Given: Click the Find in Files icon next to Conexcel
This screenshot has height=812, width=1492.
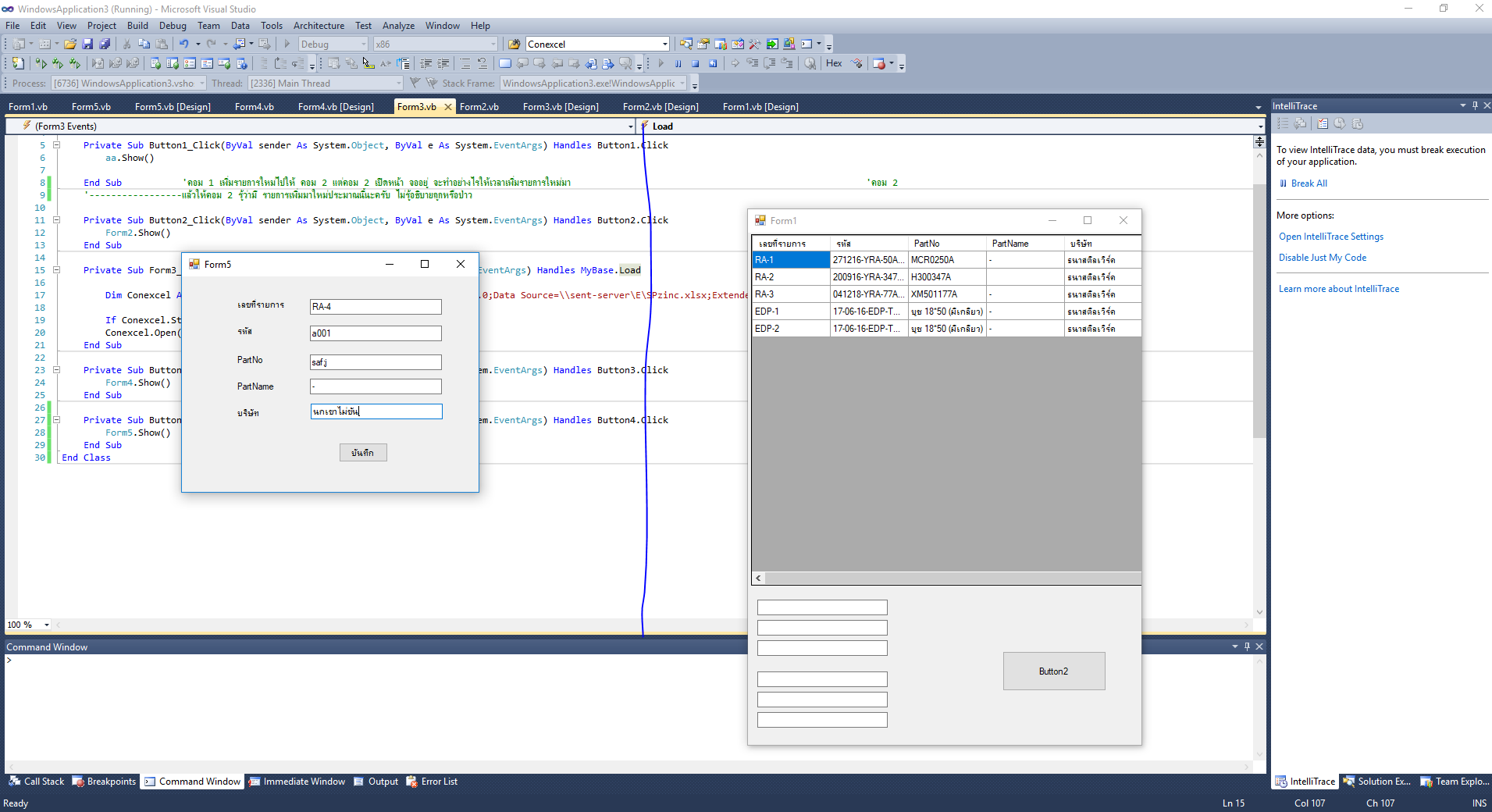Looking at the screenshot, I should [x=514, y=45].
